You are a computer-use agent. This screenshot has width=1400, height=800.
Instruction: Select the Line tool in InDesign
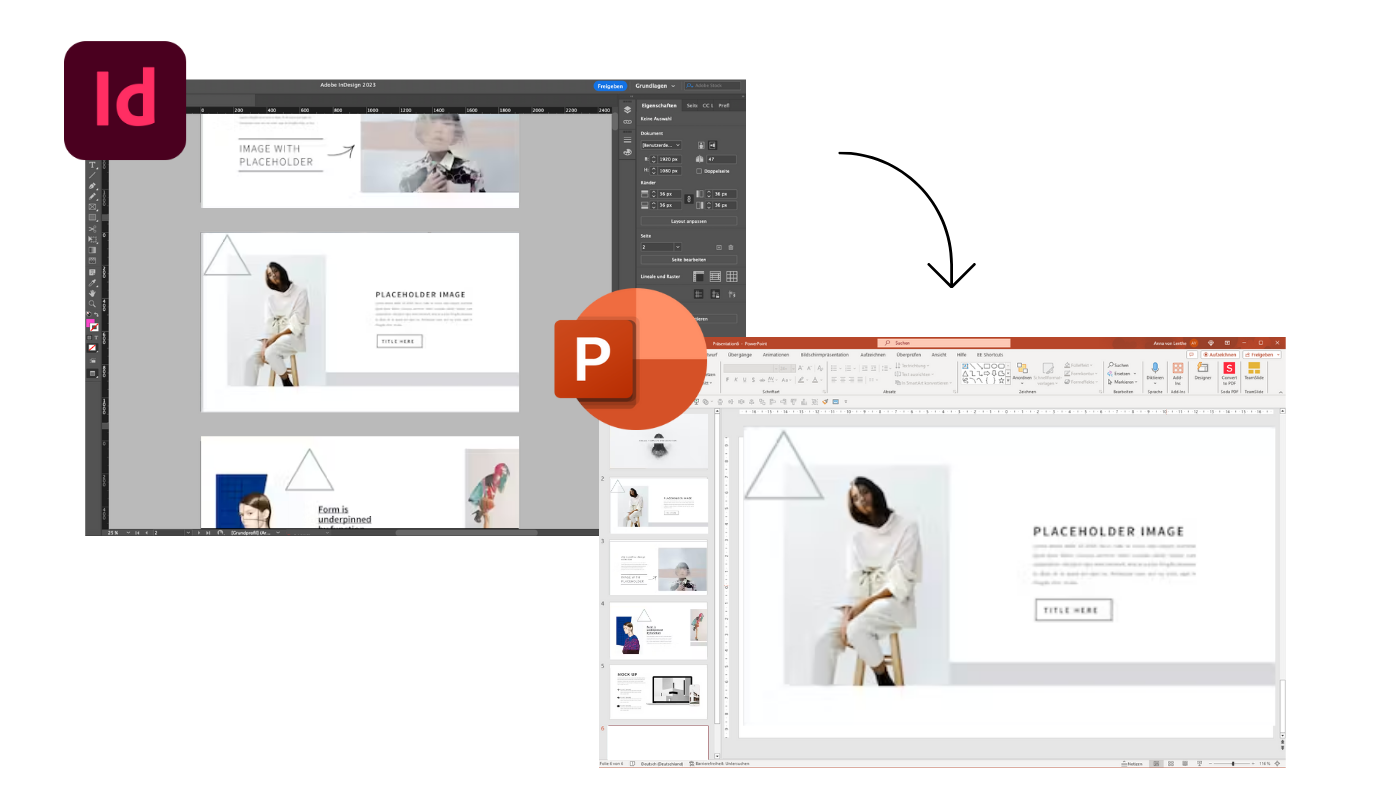pyautogui.click(x=92, y=175)
